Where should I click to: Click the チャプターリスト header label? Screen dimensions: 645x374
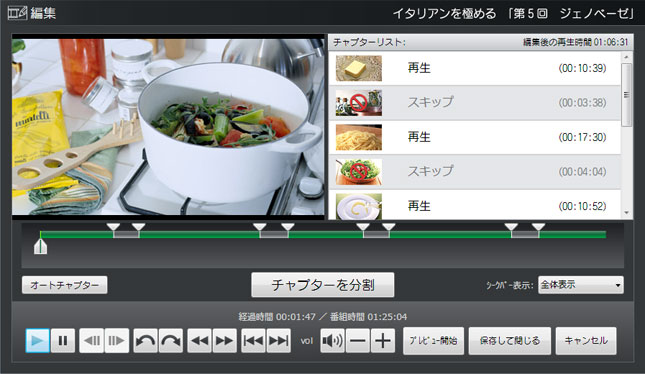pos(369,42)
